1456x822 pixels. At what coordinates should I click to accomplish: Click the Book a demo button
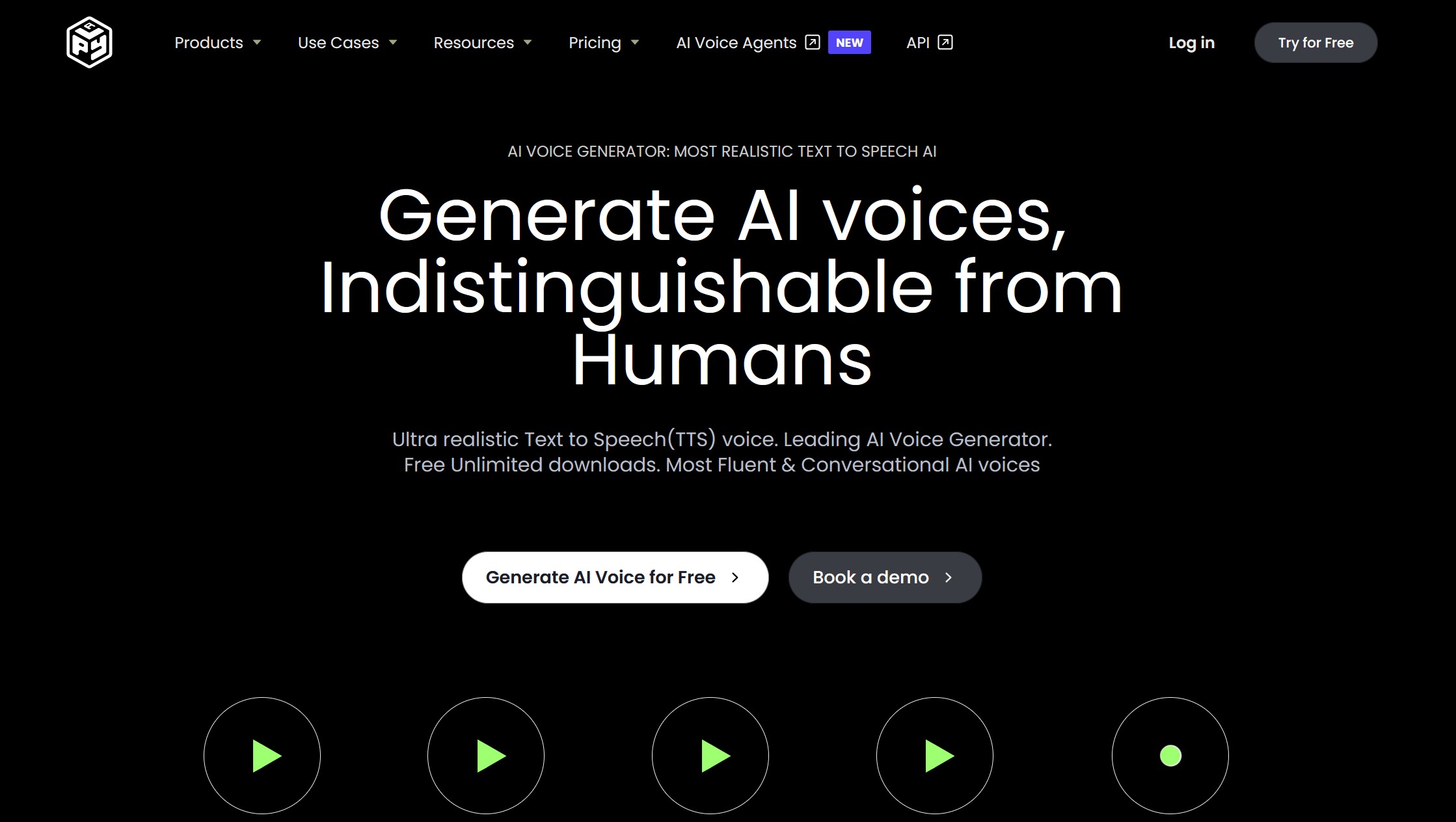click(x=884, y=577)
